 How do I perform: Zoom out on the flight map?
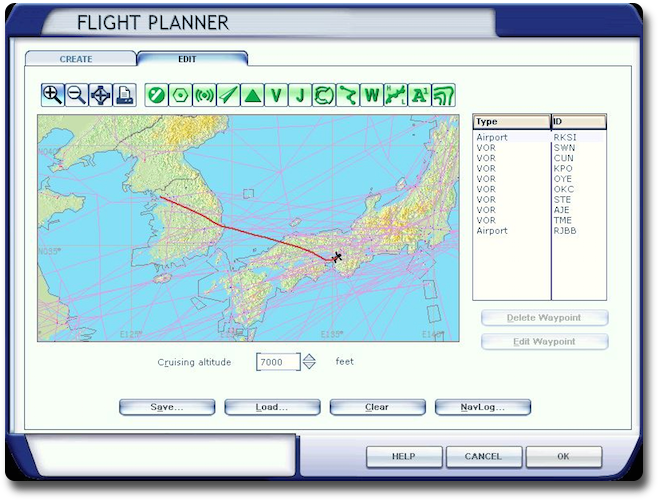pos(77,95)
